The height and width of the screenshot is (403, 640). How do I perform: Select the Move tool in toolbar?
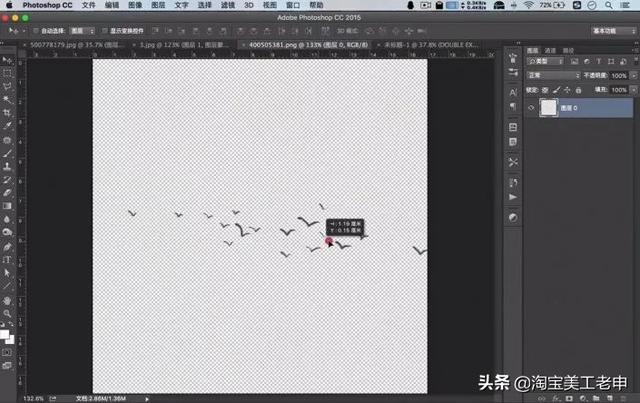(7, 60)
